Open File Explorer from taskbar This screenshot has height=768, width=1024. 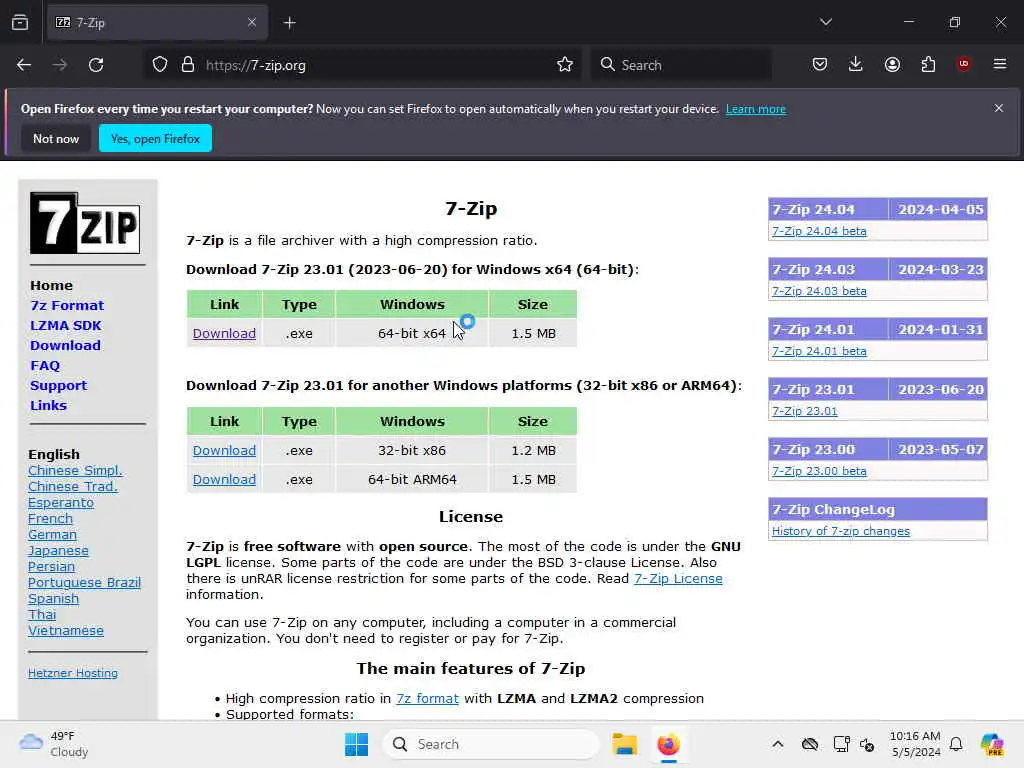tap(624, 744)
